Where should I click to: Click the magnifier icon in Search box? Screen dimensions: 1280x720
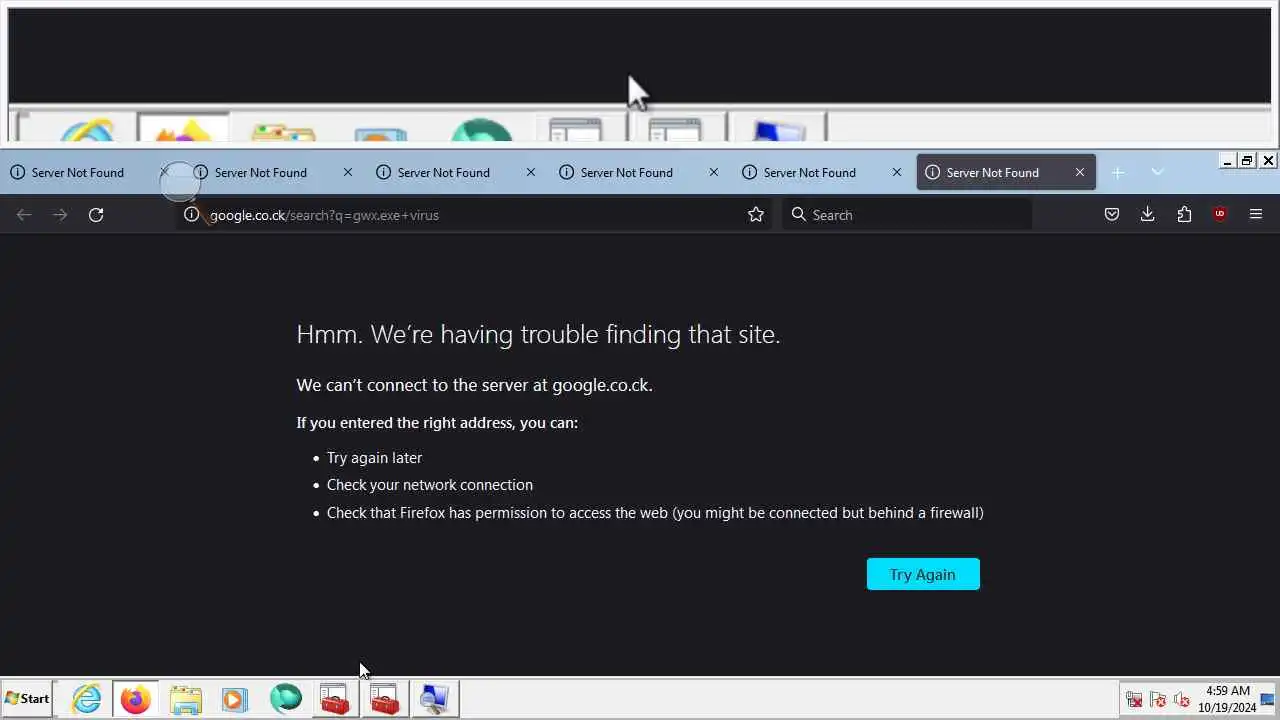(x=798, y=214)
